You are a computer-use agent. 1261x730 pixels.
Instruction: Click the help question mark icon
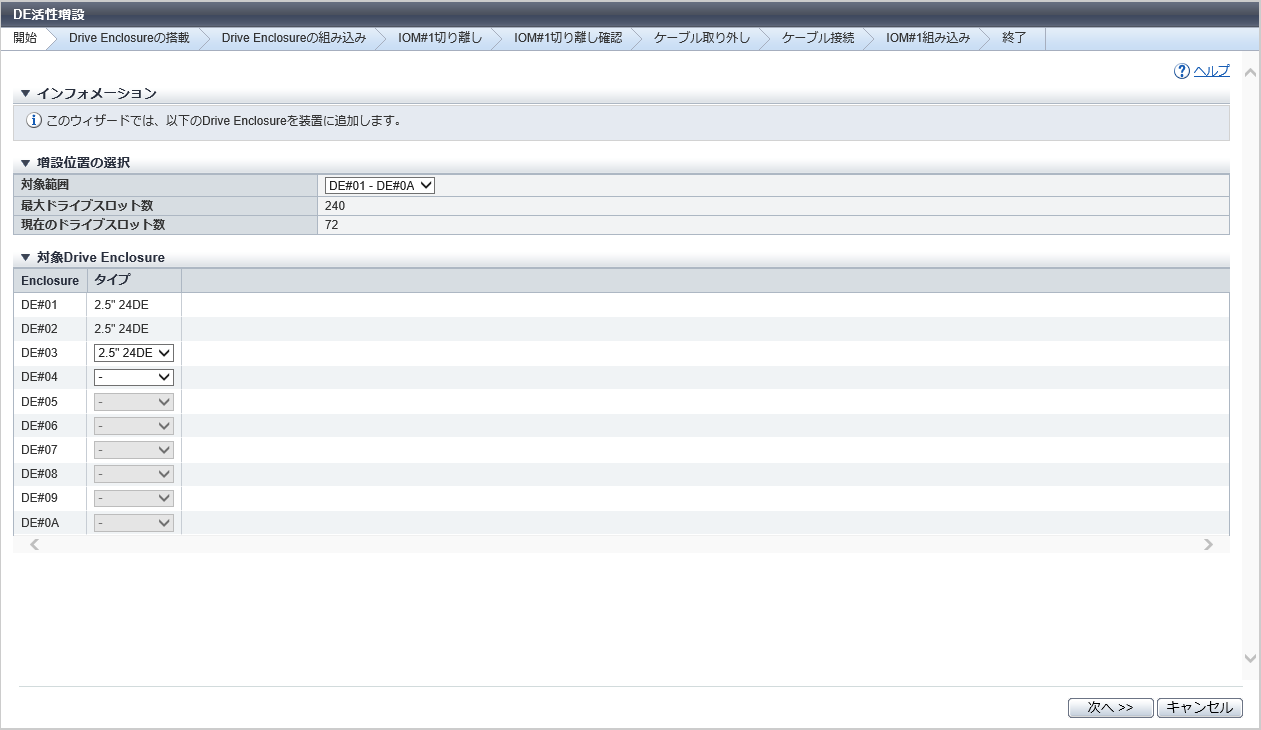(1182, 71)
